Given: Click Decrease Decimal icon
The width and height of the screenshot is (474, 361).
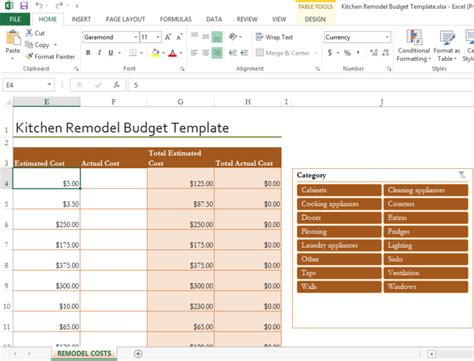Looking at the screenshot, I should (x=386, y=53).
